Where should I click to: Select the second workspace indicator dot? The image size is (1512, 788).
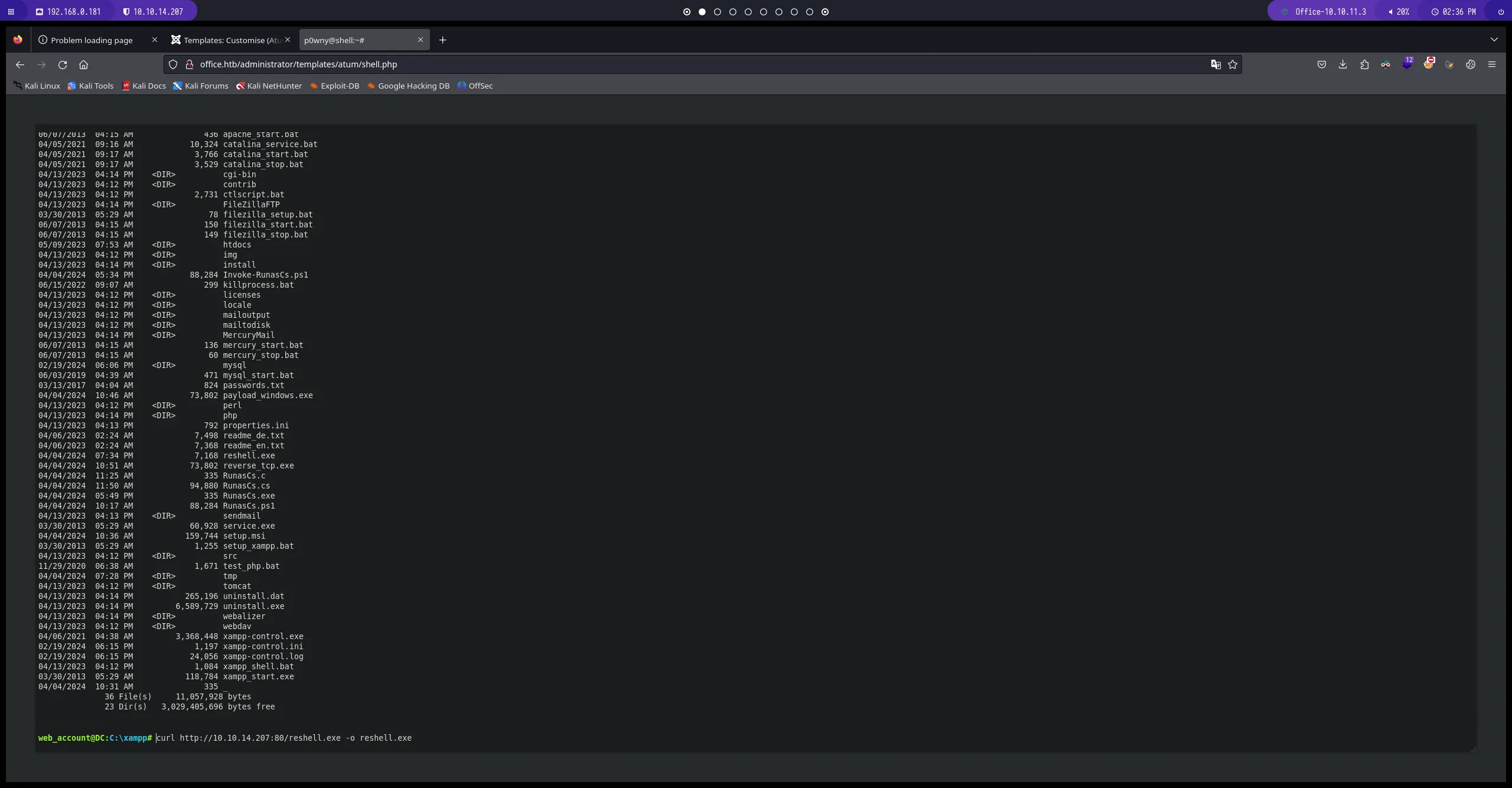point(702,12)
